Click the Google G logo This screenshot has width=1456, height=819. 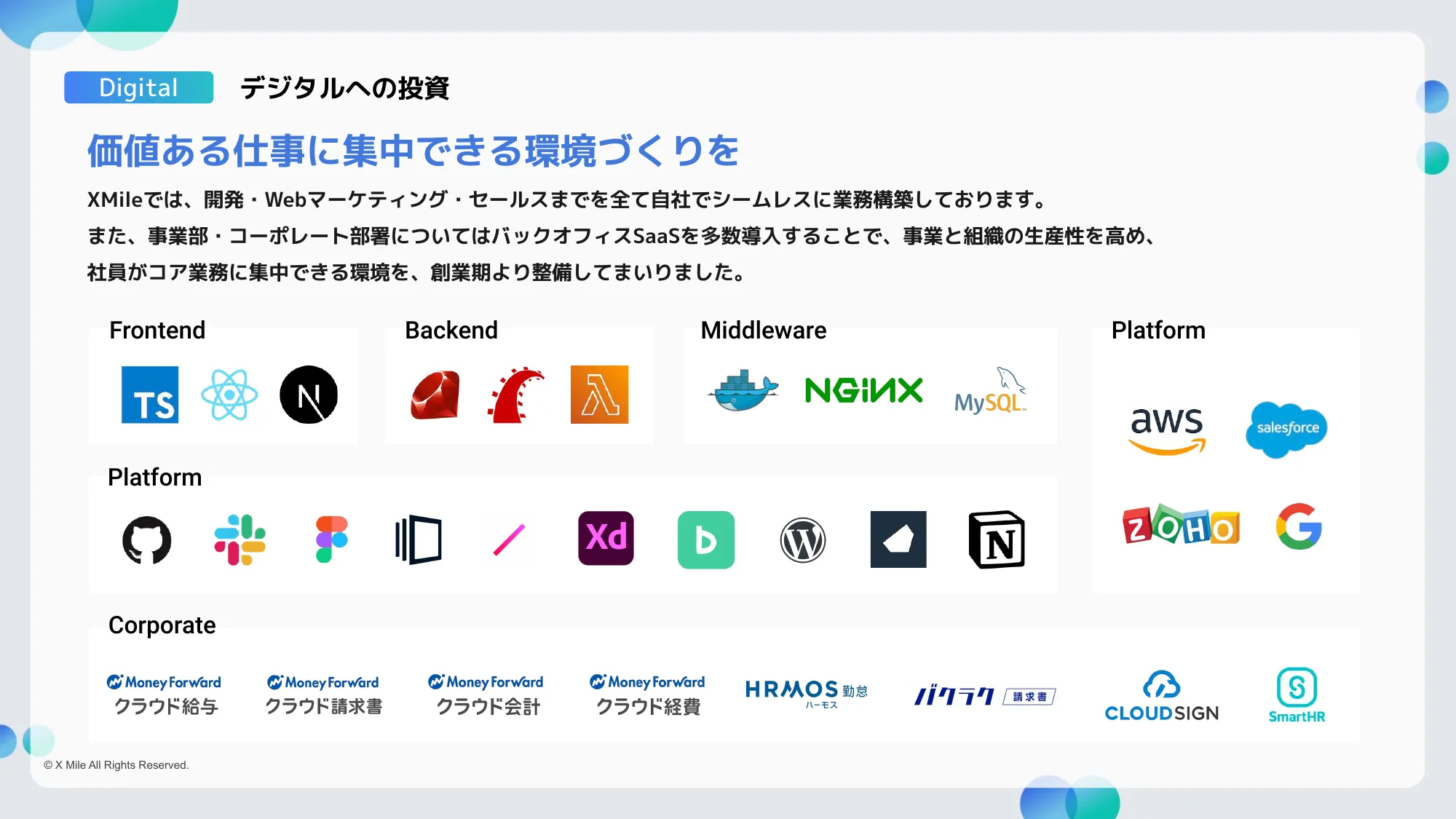pyautogui.click(x=1299, y=526)
